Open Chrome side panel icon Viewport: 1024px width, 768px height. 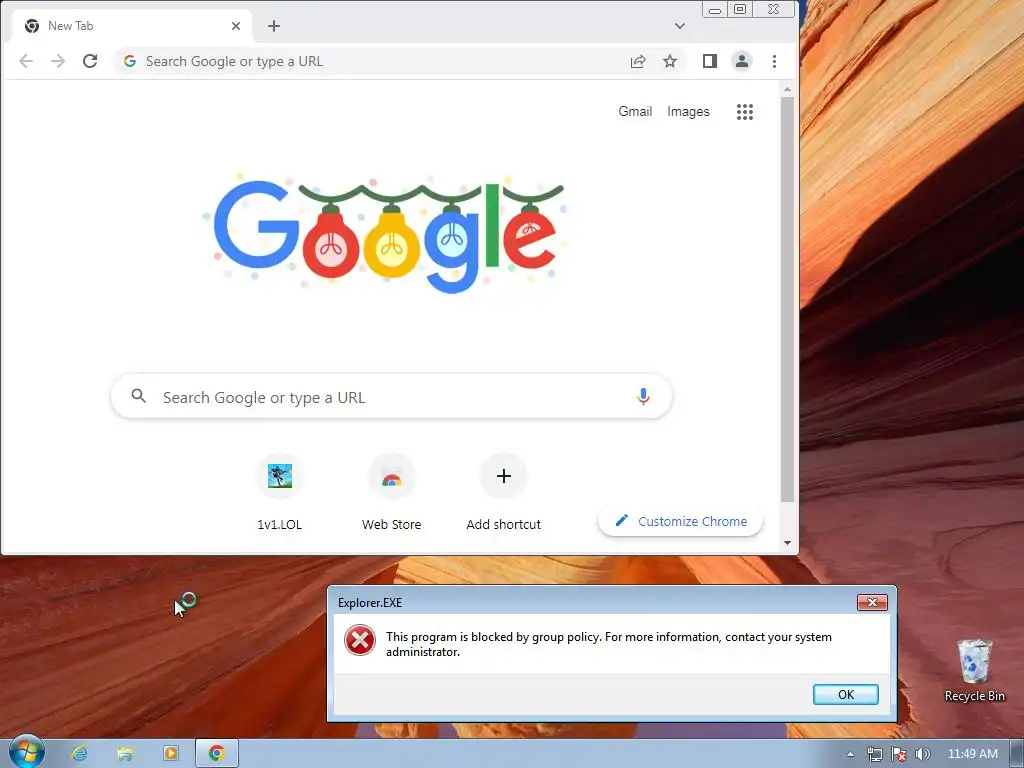pyautogui.click(x=710, y=61)
